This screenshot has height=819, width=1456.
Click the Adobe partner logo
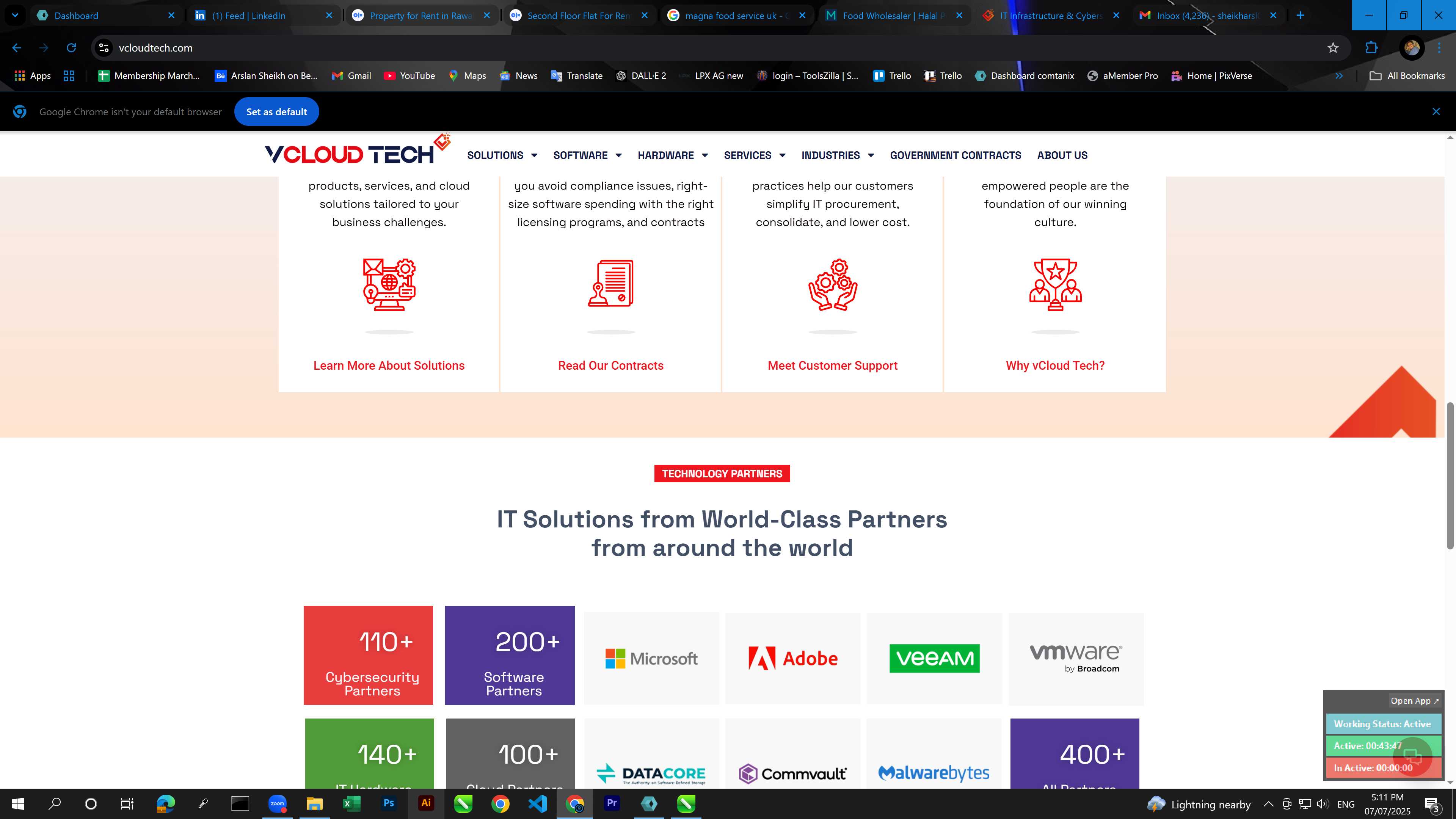(x=792, y=659)
